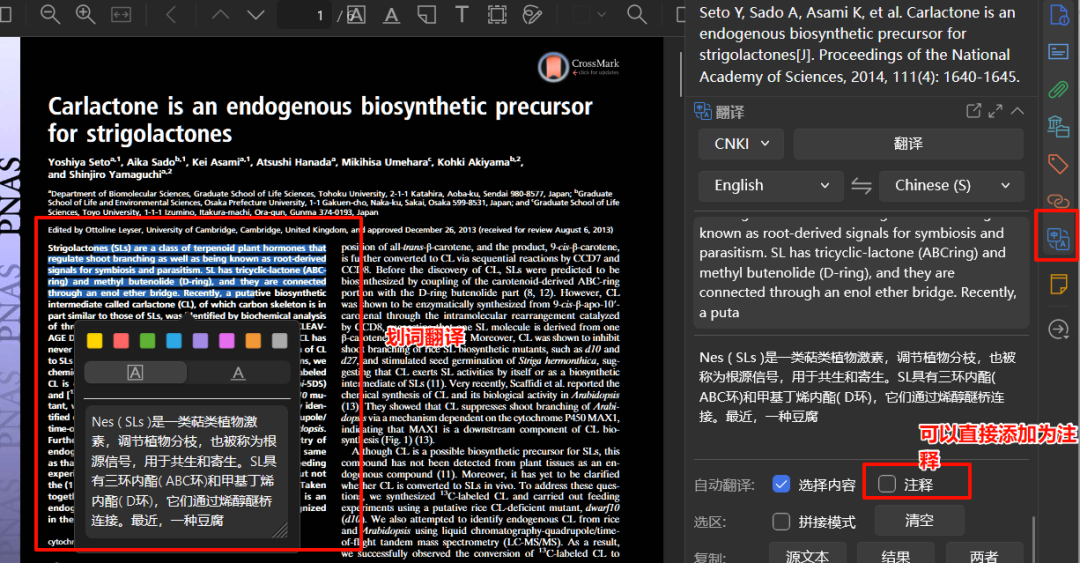This screenshot has height=563, width=1080.
Task: Select the underline text tool in top toolbar
Action: [x=391, y=14]
